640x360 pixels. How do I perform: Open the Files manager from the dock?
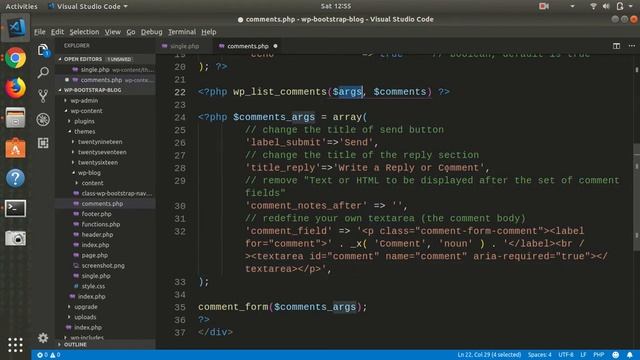pos(16,118)
